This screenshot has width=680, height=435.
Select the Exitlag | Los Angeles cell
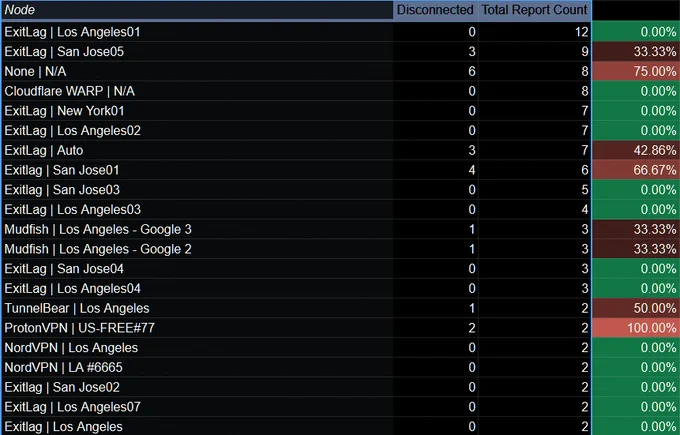pos(197,426)
